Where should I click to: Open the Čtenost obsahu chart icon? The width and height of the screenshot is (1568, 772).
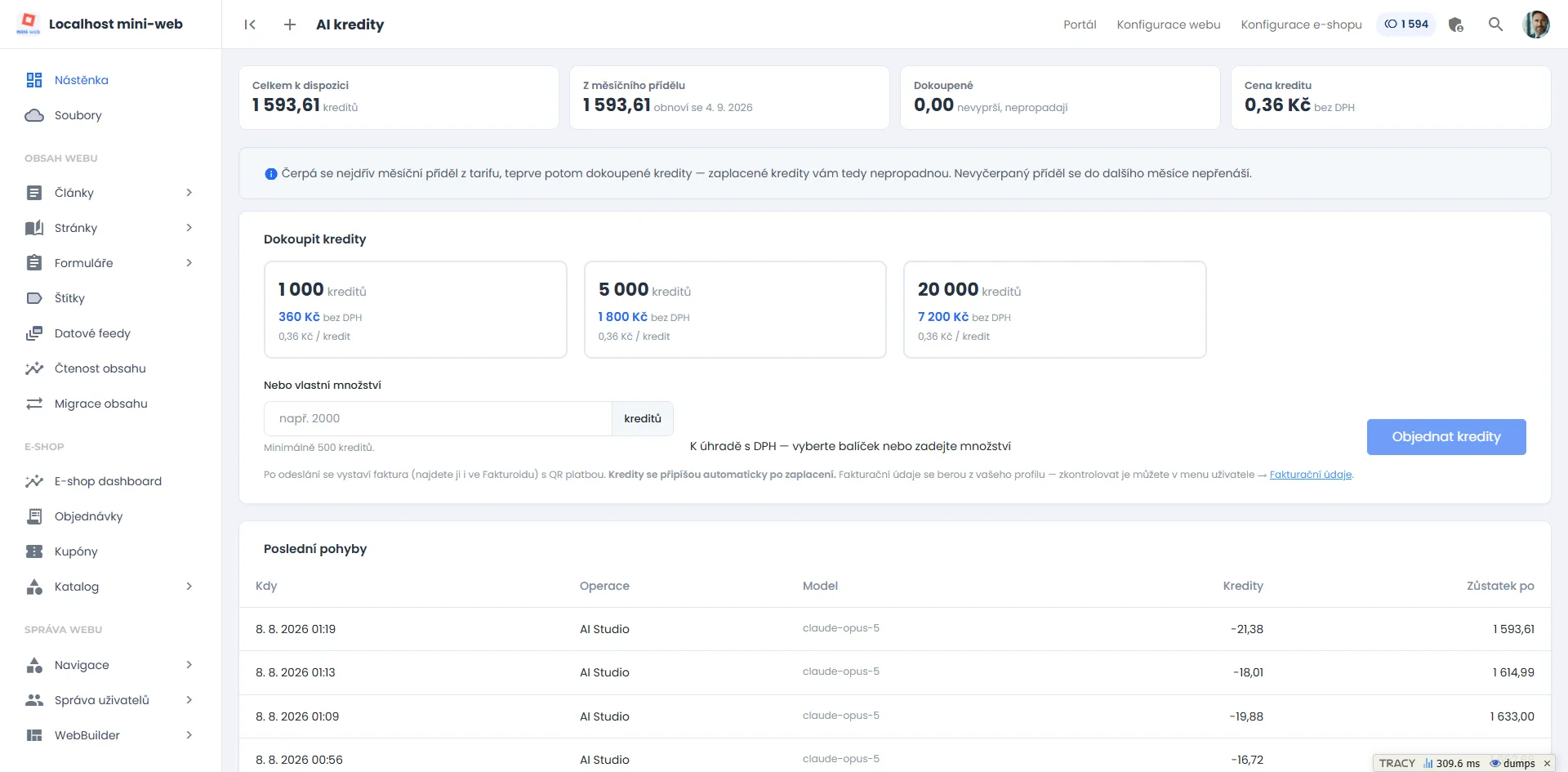[34, 368]
